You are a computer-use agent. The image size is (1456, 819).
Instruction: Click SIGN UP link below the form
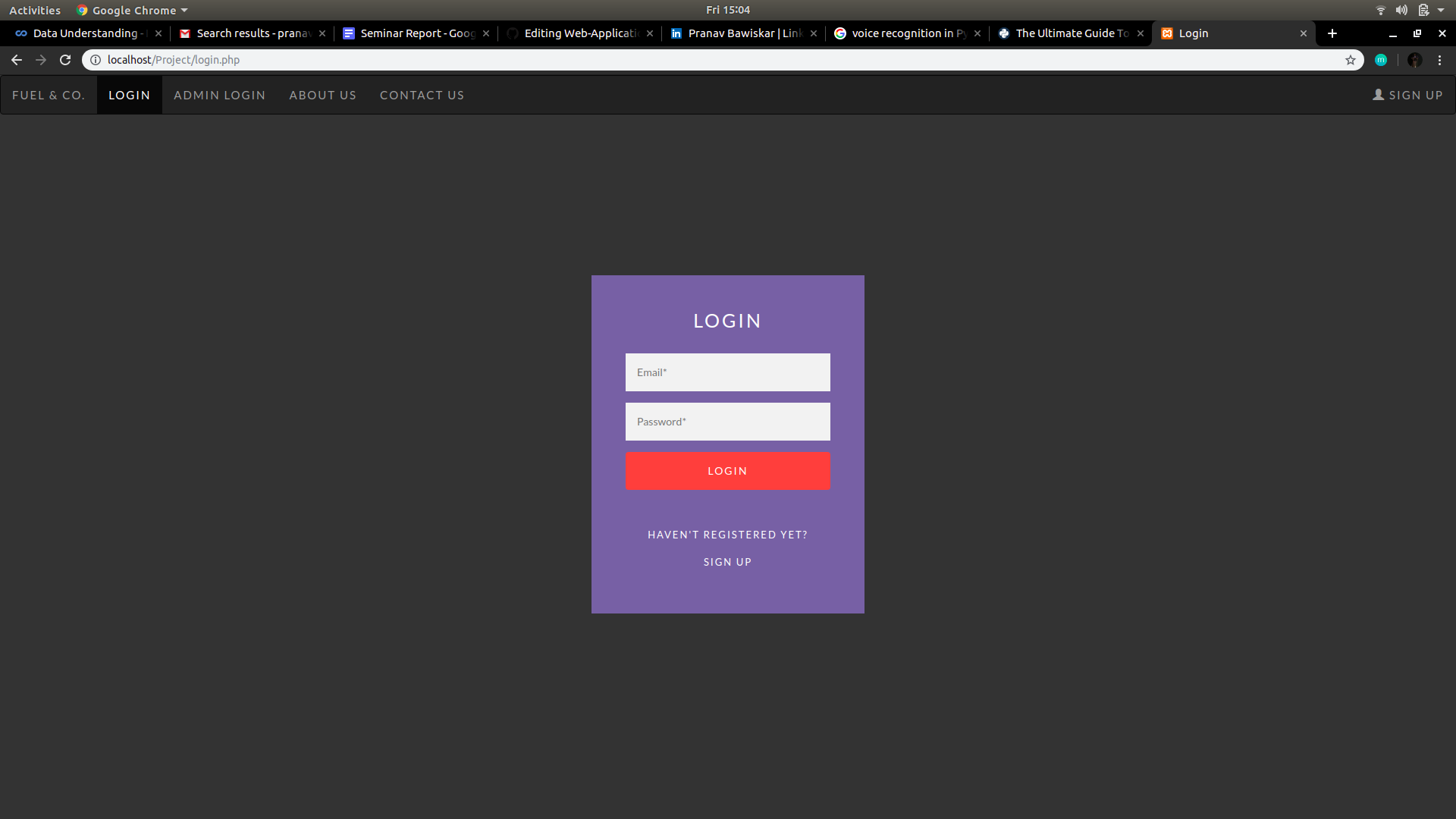[728, 562]
